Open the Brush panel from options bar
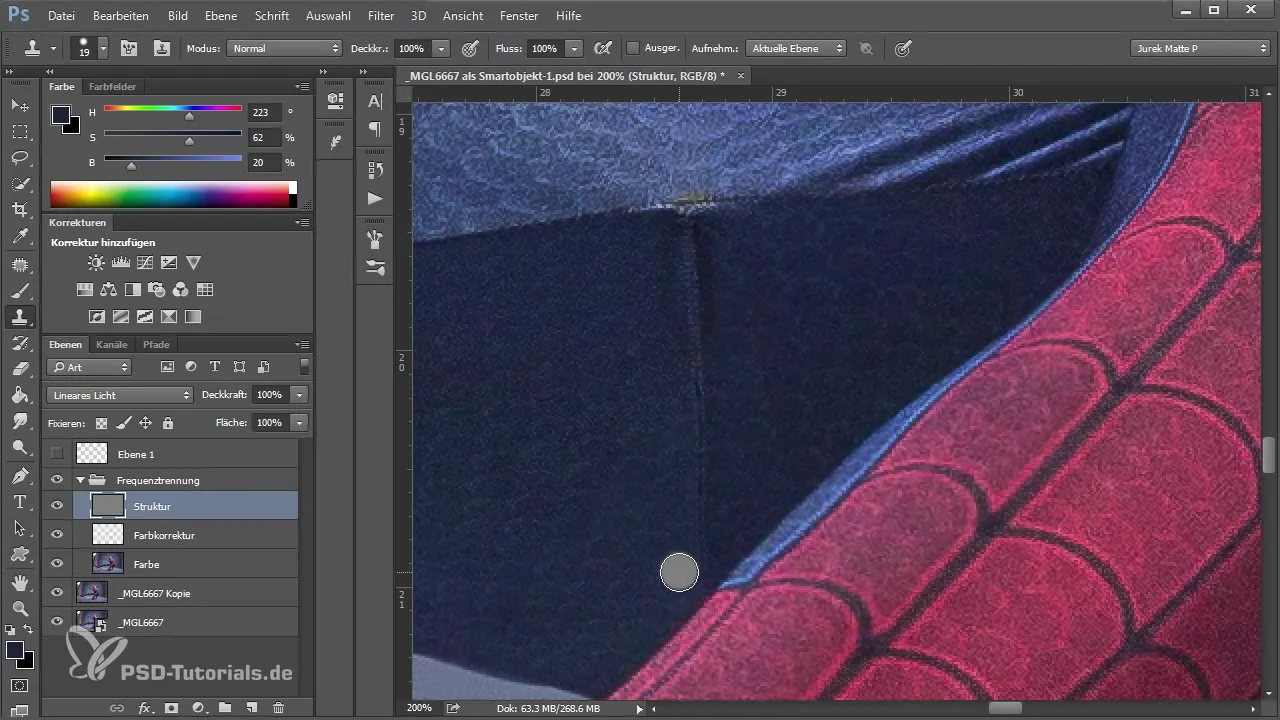The height and width of the screenshot is (720, 1280). click(x=129, y=48)
